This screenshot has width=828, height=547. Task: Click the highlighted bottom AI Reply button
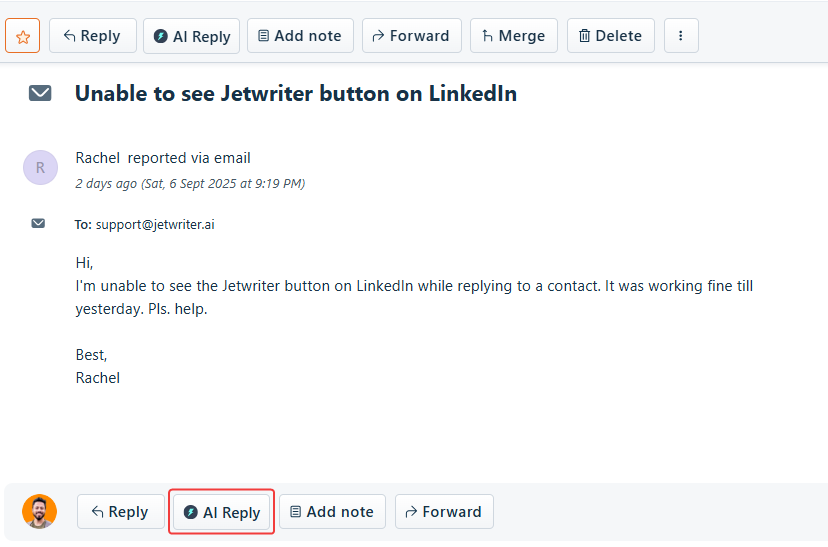coord(222,512)
